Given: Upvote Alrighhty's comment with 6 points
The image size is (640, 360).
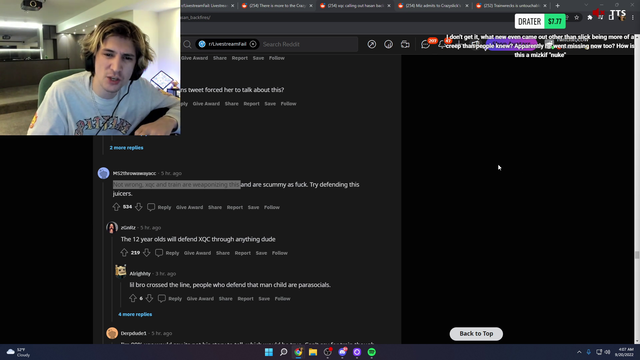Looking at the screenshot, I should point(133,298).
